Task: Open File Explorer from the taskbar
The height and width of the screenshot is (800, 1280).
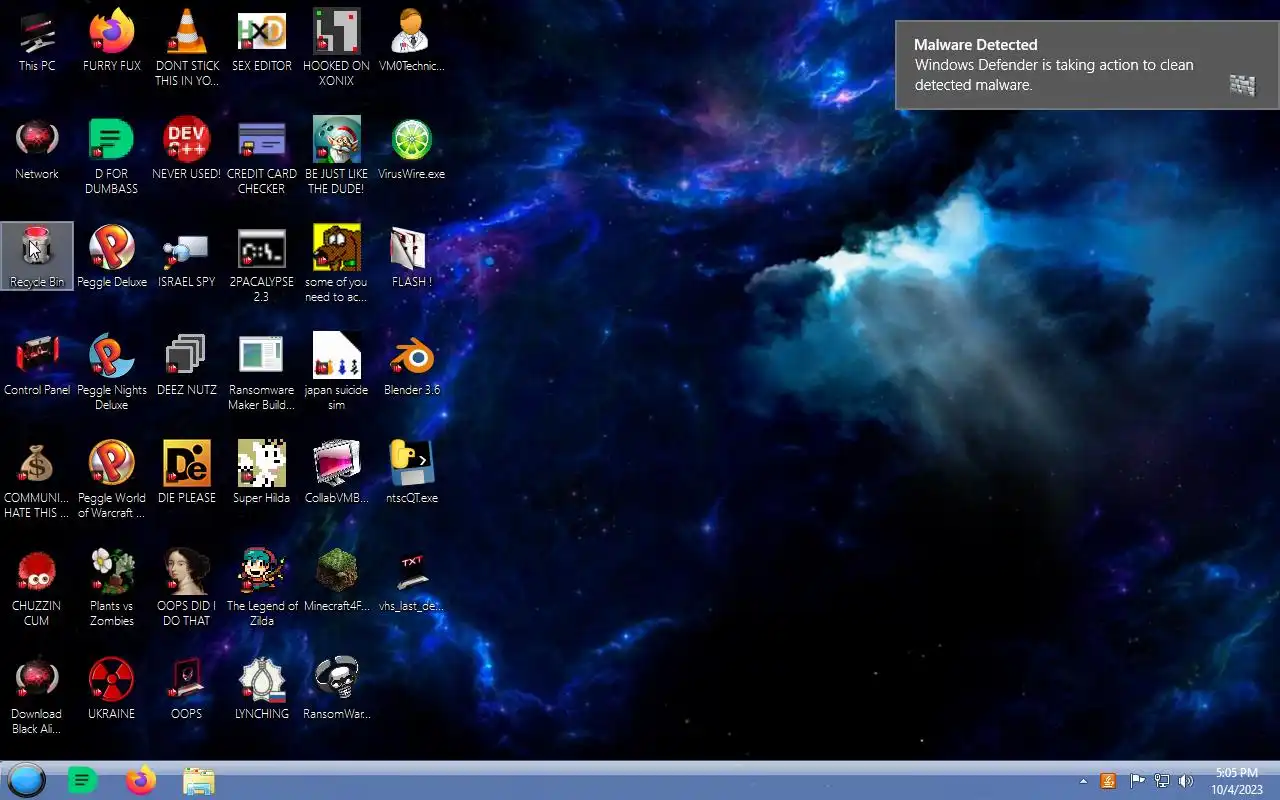Action: pos(199,780)
